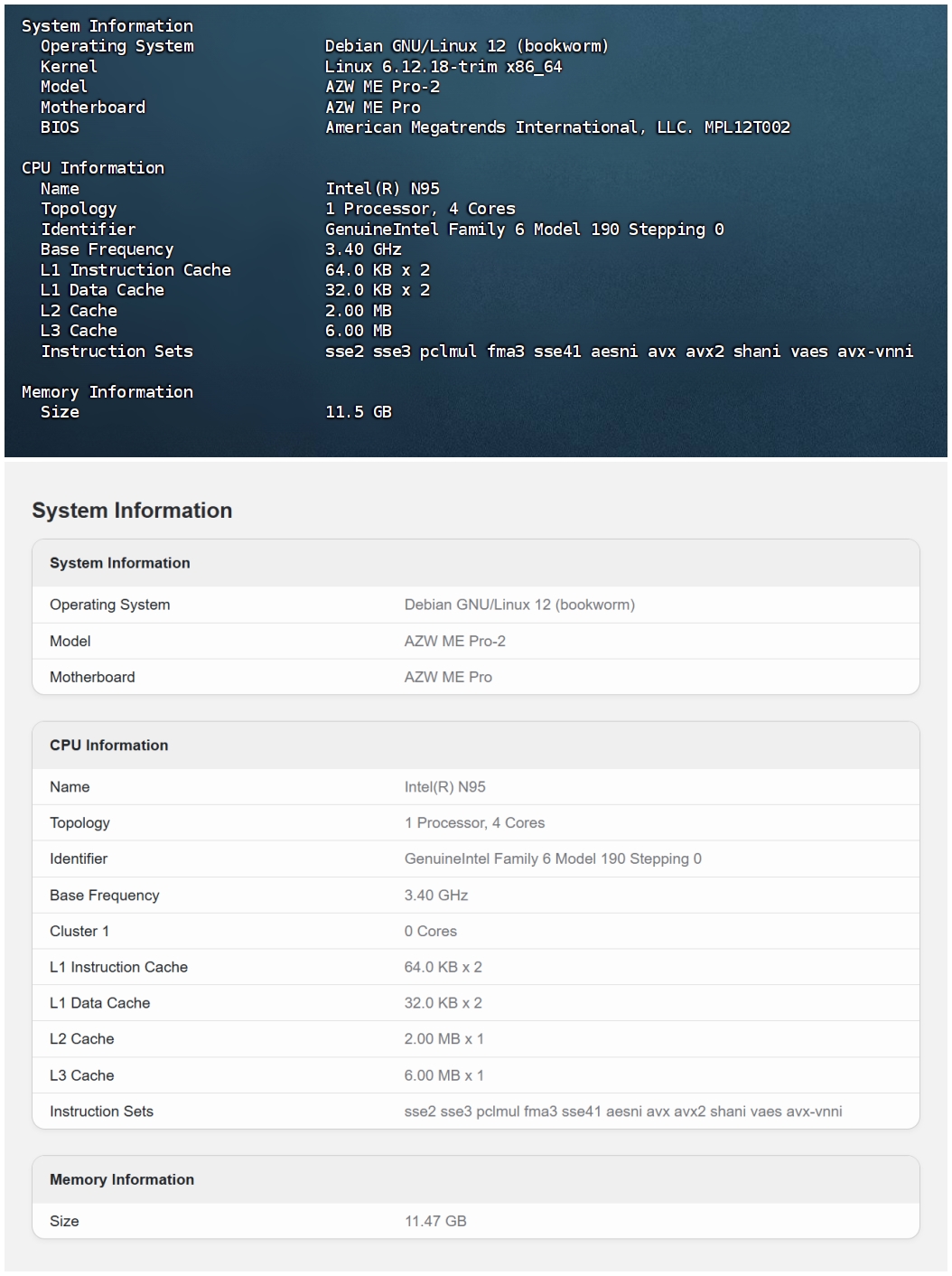Image resolution: width=952 pixels, height=1276 pixels.
Task: Select the 2.00 MB x 1 value
Action: 444,1039
